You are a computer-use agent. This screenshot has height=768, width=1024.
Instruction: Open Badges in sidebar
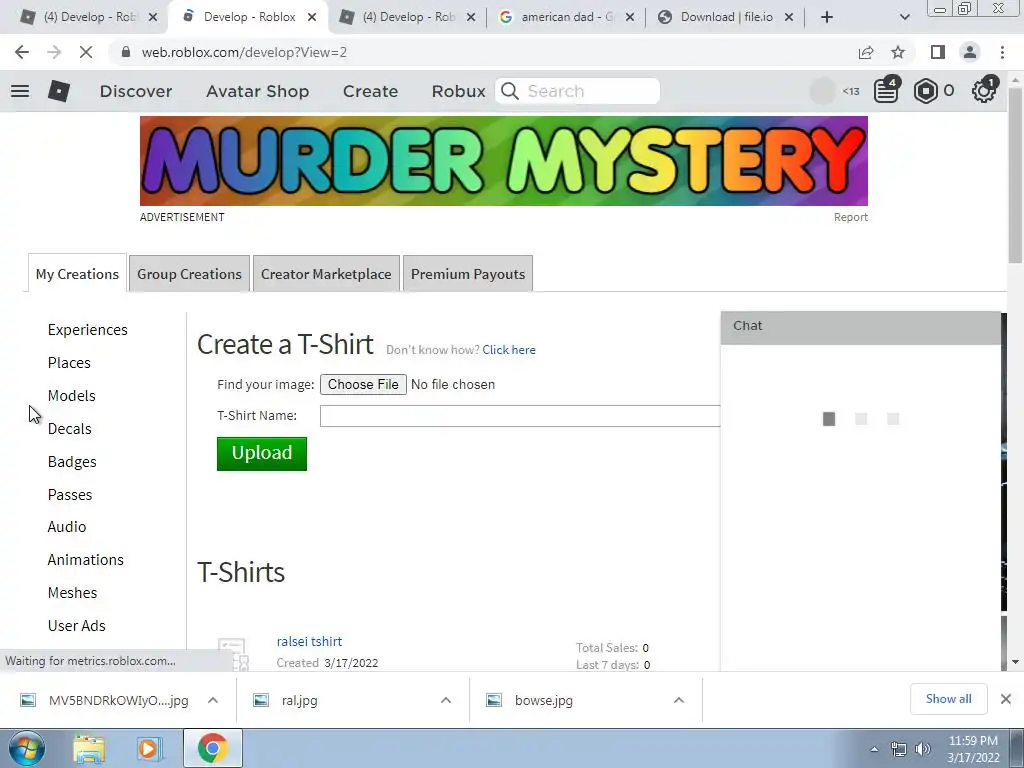[x=72, y=462]
